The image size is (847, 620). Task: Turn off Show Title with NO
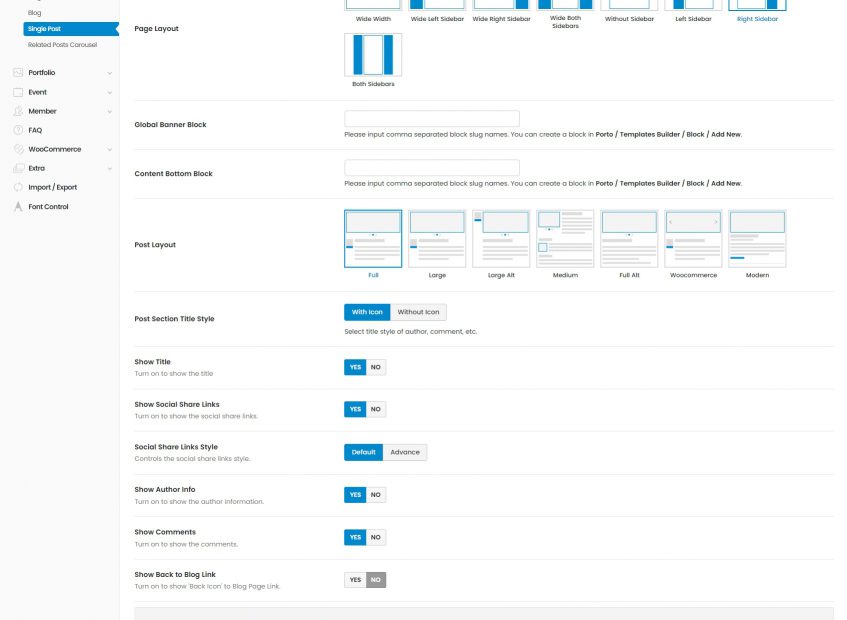[x=376, y=367]
